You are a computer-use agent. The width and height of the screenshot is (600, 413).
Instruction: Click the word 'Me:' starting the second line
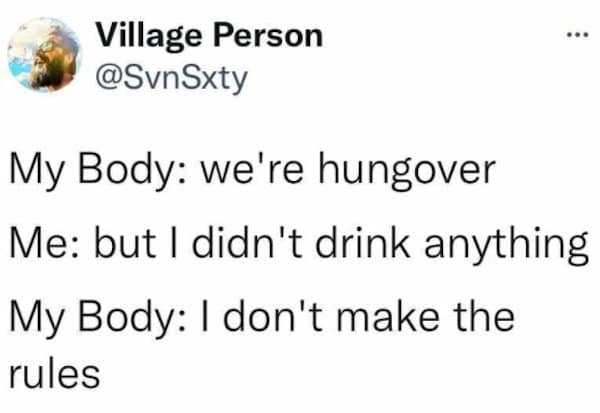44,243
